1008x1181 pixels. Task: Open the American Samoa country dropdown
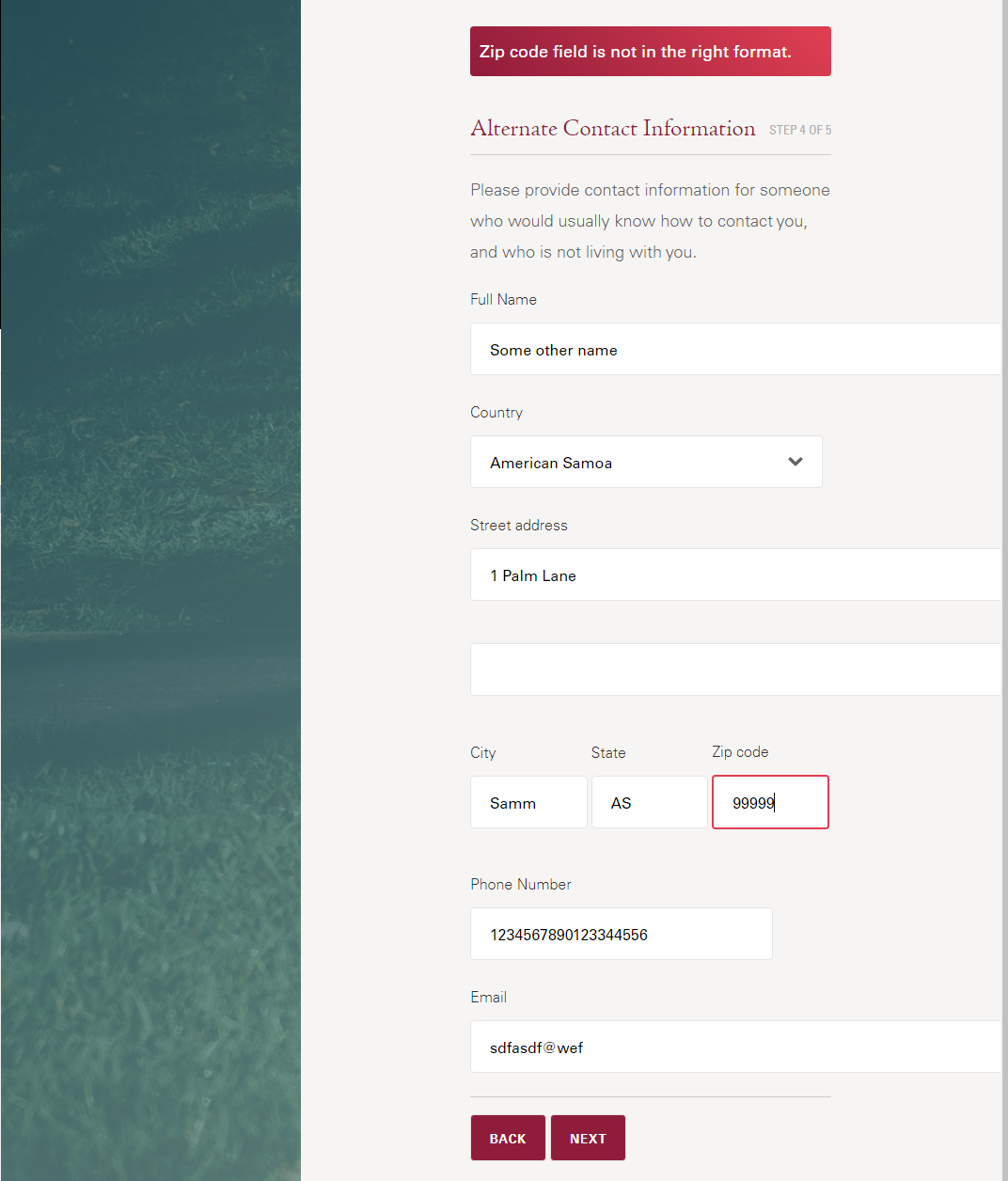630,462
